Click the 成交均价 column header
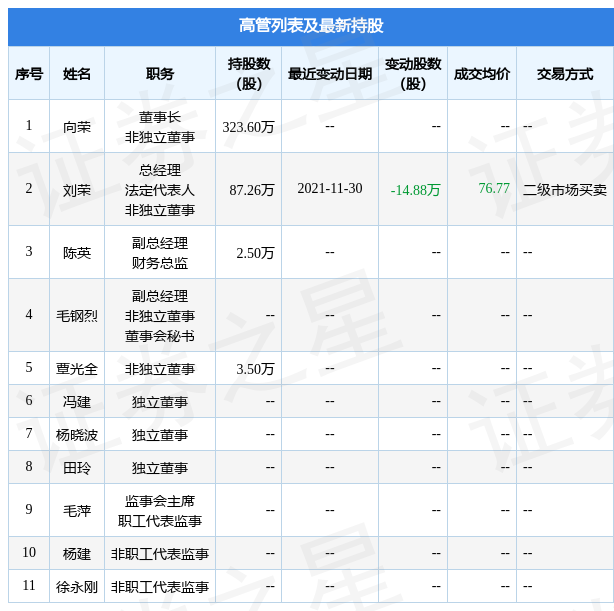This screenshot has width=614, height=611. [x=482, y=74]
